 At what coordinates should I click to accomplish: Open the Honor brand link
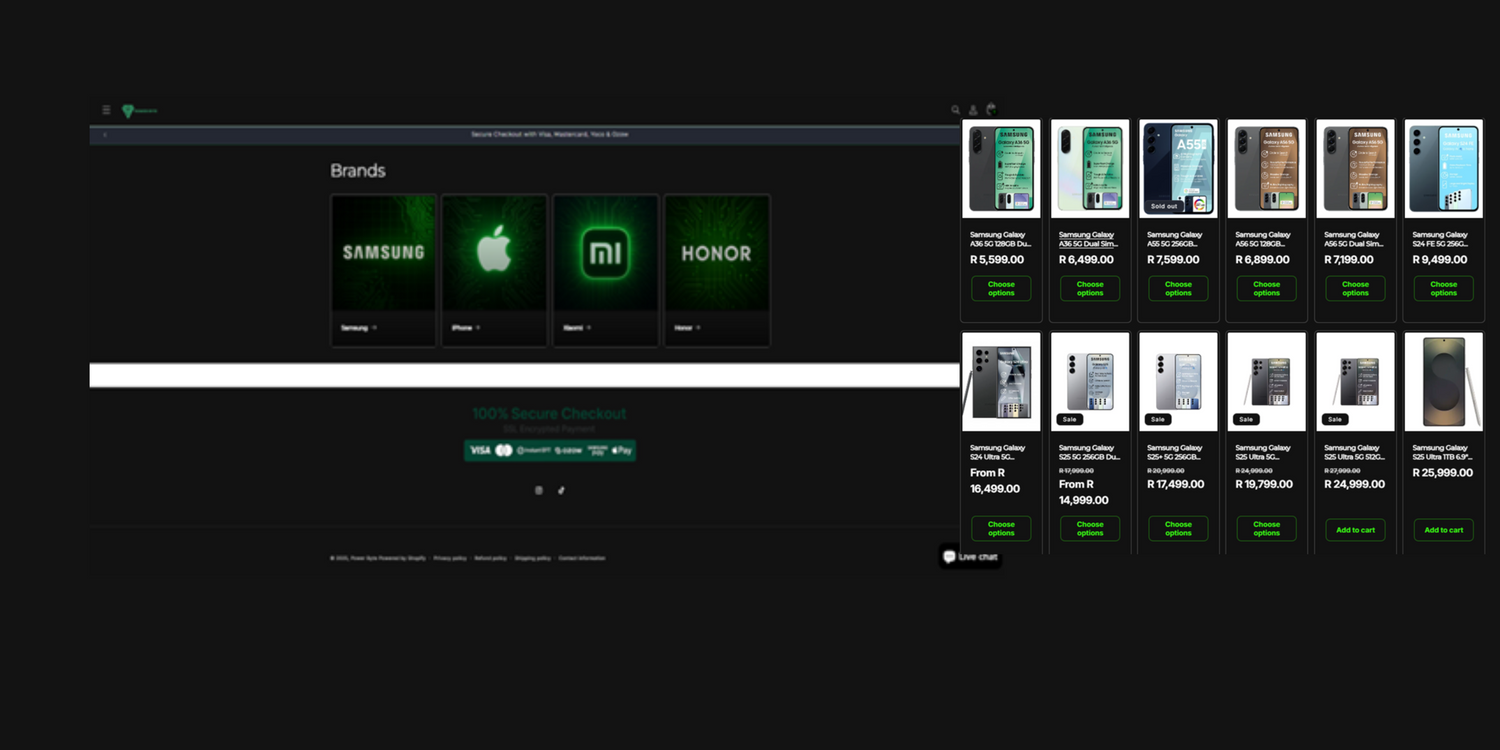[x=687, y=328]
